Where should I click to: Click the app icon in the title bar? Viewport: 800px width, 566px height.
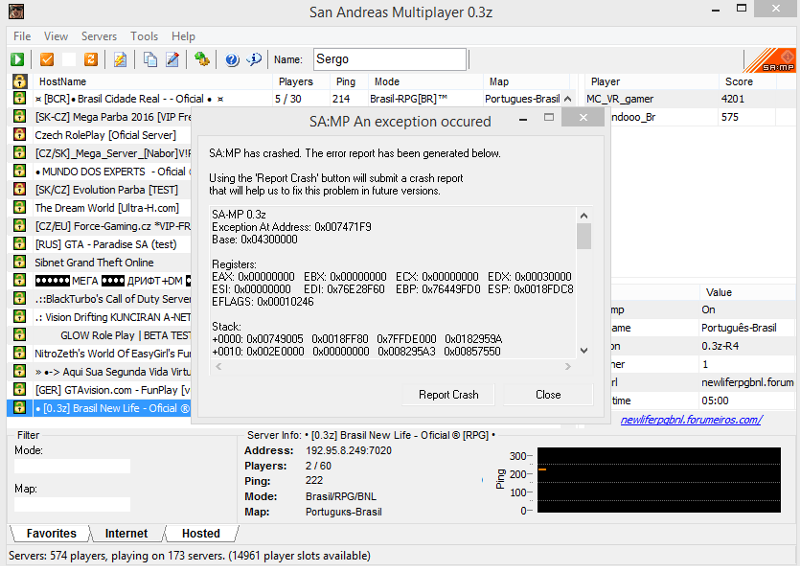pos(16,12)
